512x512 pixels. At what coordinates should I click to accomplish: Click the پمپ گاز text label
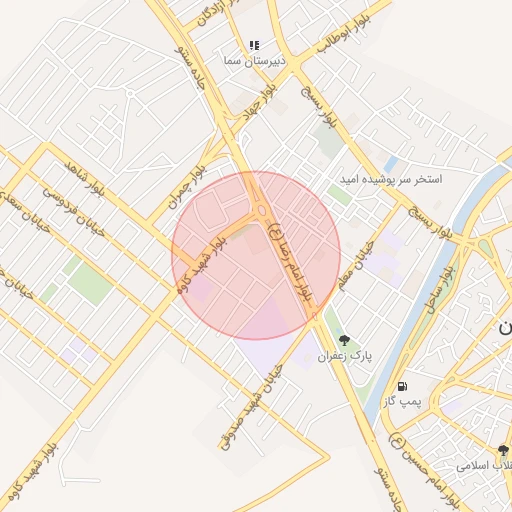(402, 401)
